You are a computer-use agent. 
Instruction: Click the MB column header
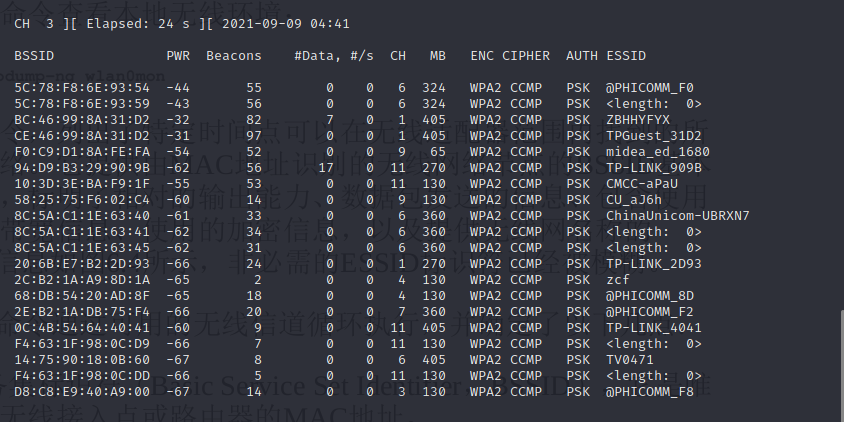point(438,56)
